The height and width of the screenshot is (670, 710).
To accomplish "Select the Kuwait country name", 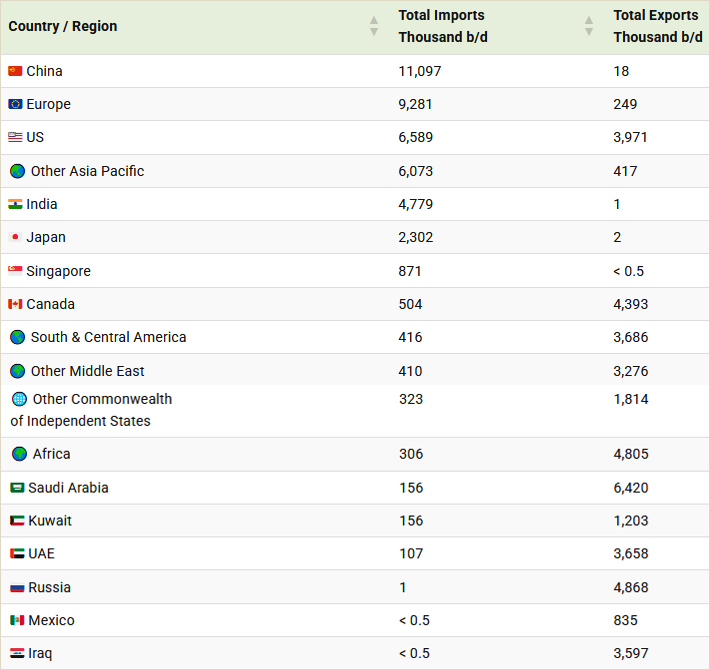I will pyautogui.click(x=50, y=521).
